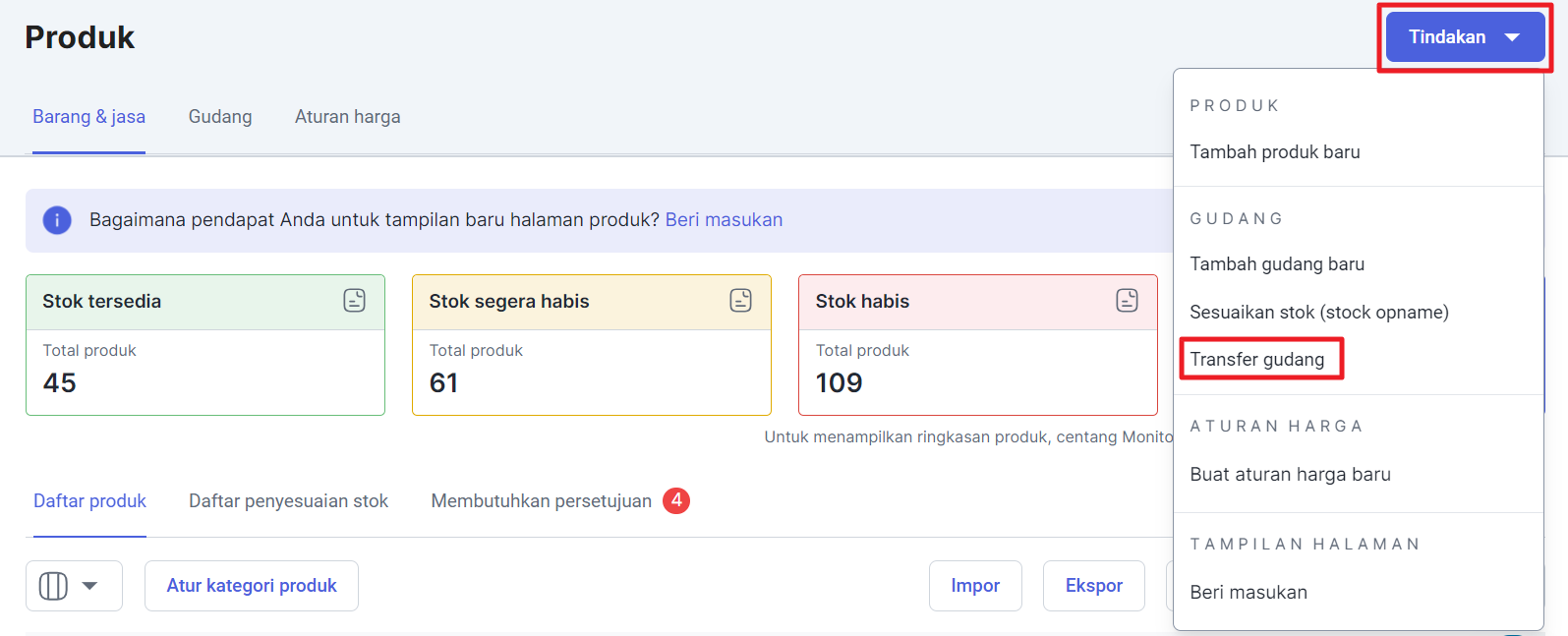Click the TAMPILAN HALAMAN section header
Image resolution: width=1568 pixels, height=636 pixels.
click(1305, 545)
